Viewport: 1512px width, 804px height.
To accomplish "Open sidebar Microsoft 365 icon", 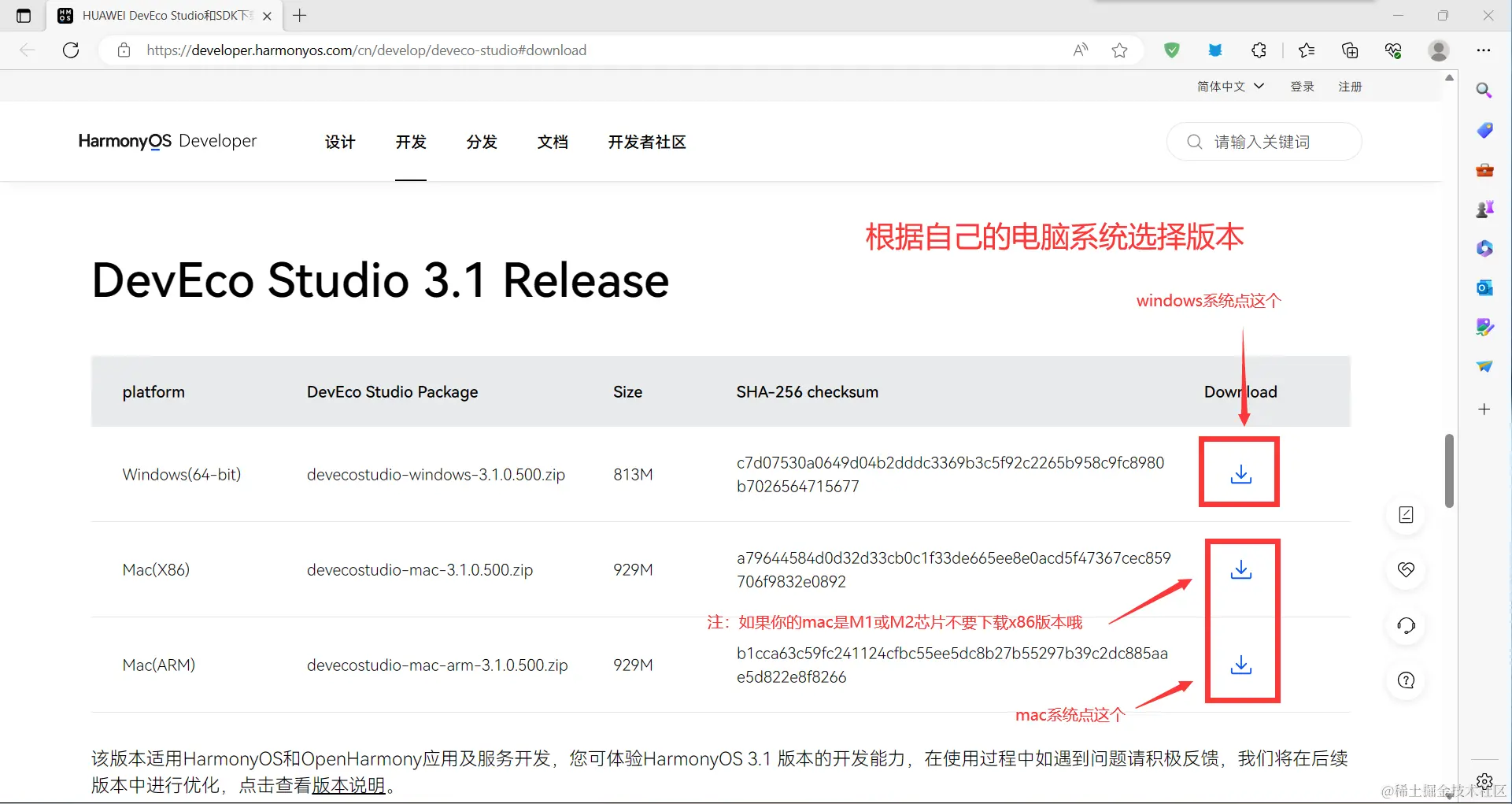I will tap(1484, 248).
